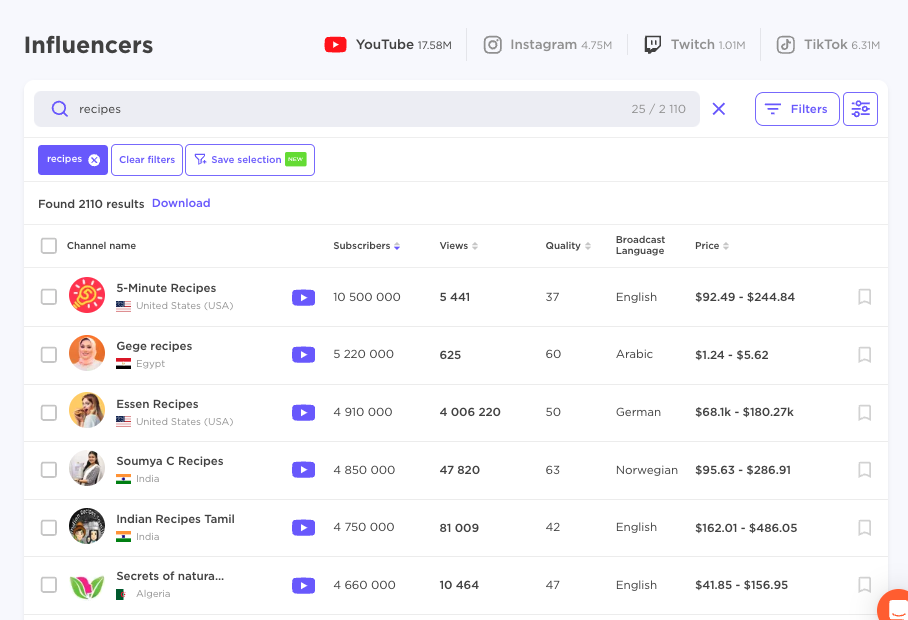Select all channels with the header checkbox
Viewport: 908px width, 620px height.
coord(49,246)
